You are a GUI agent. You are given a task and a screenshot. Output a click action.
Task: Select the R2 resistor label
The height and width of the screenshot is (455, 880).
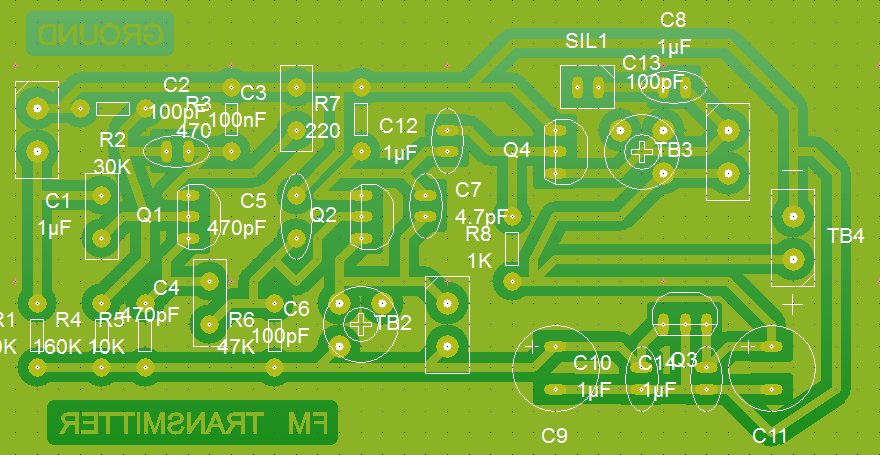click(112, 140)
